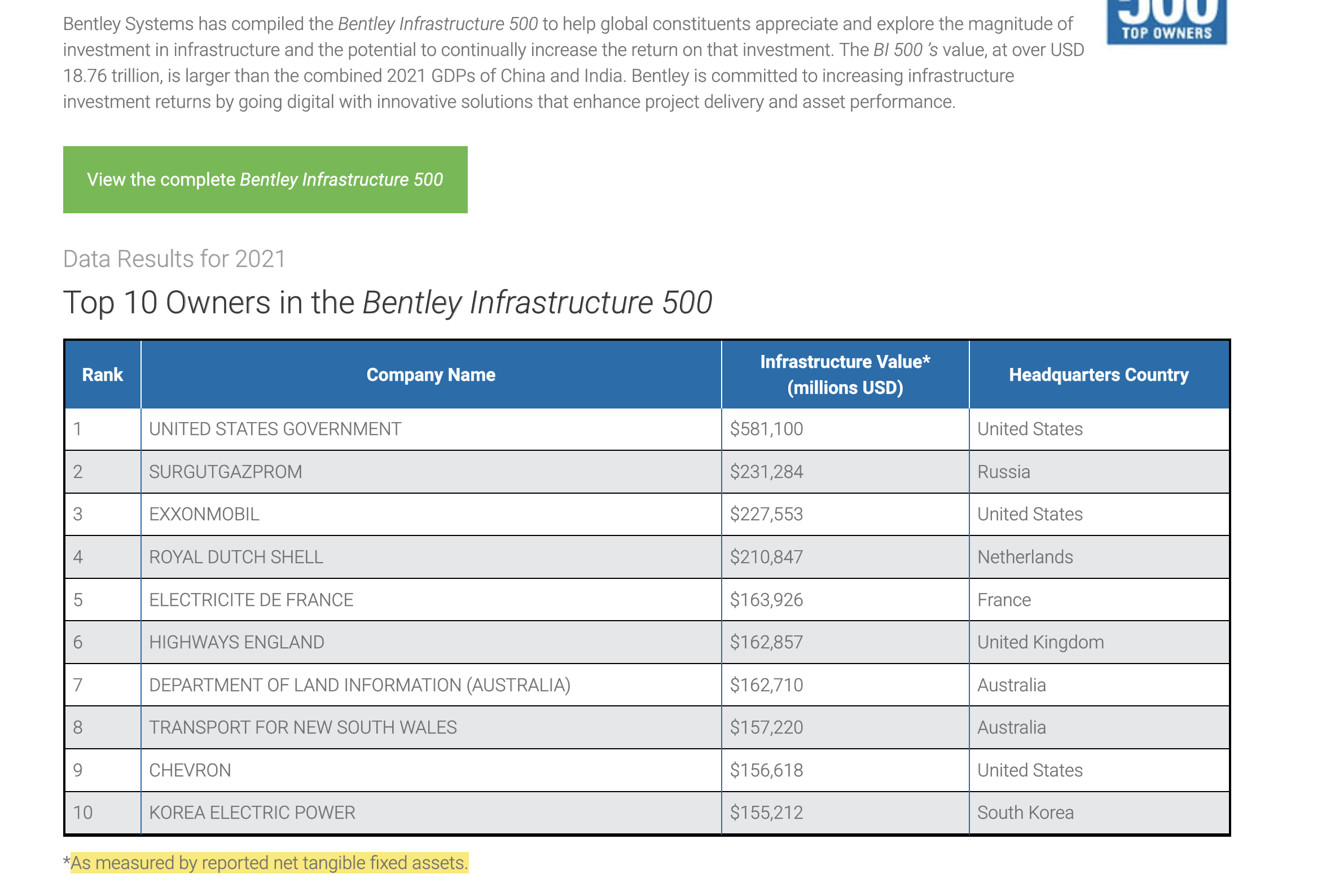Click the Headquarters Country column header
The height and width of the screenshot is (896, 1335).
1099,375
